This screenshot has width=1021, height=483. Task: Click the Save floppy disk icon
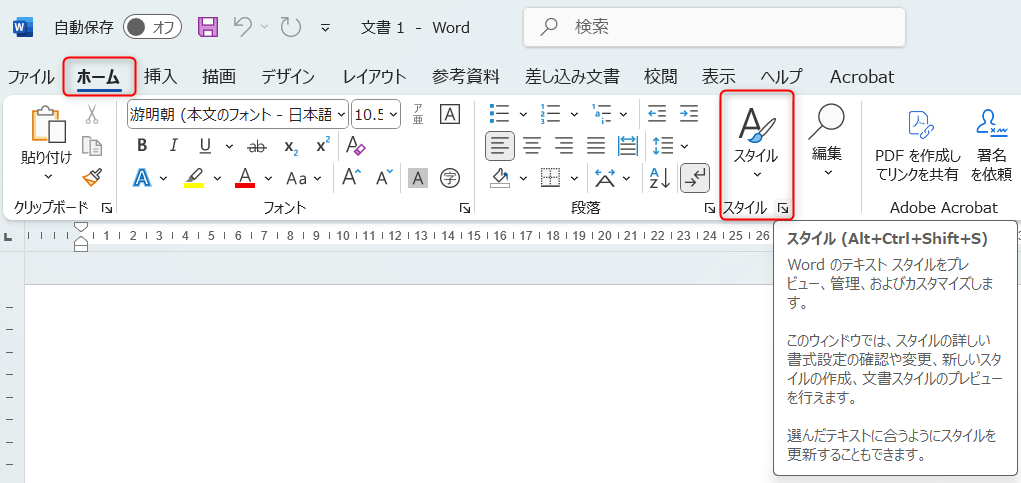[x=208, y=27]
